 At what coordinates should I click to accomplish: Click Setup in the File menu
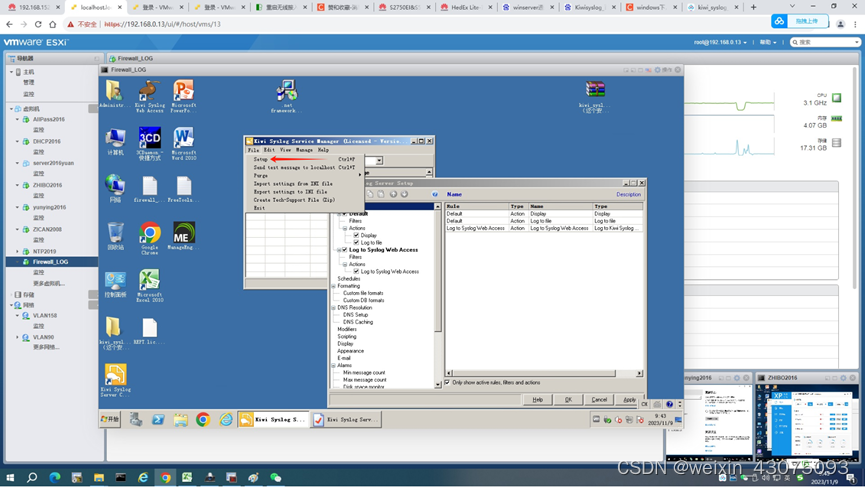pos(304,159)
